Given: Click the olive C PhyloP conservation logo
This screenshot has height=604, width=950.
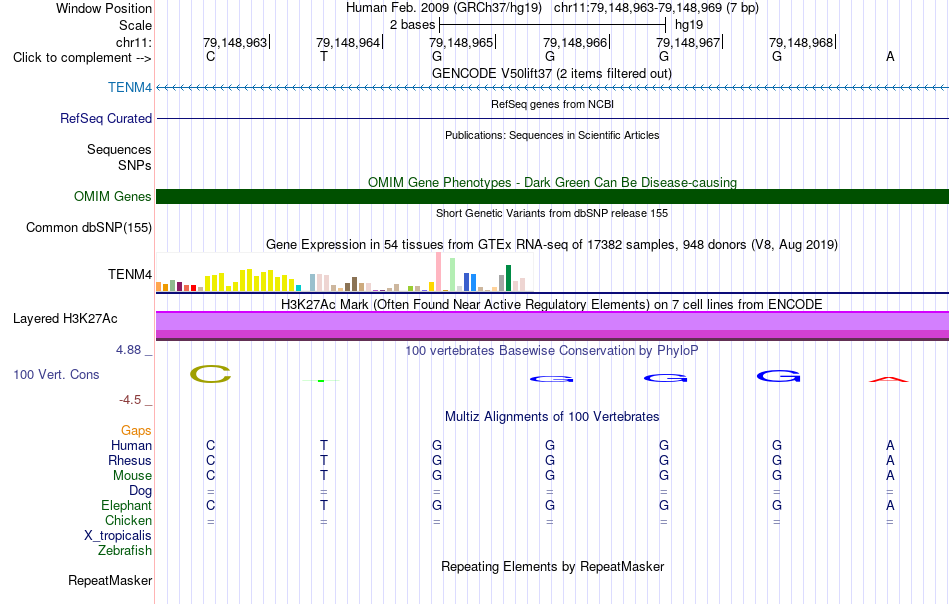Looking at the screenshot, I should pyautogui.click(x=210, y=374).
